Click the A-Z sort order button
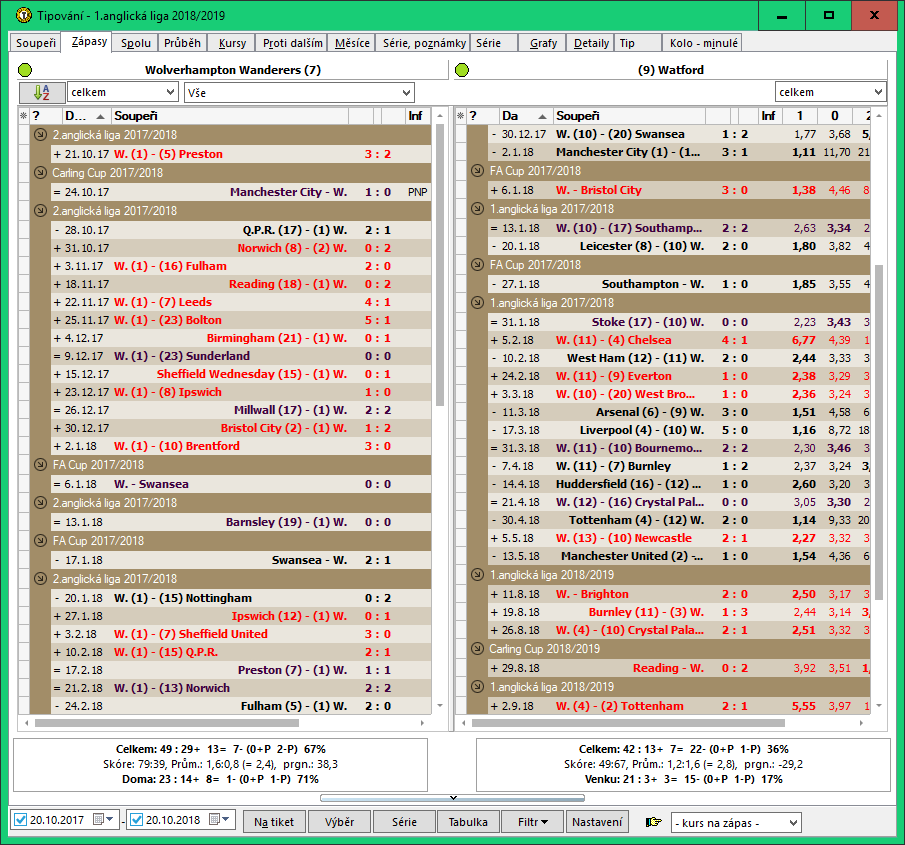Viewport: 905px width, 845px height. pos(42,92)
